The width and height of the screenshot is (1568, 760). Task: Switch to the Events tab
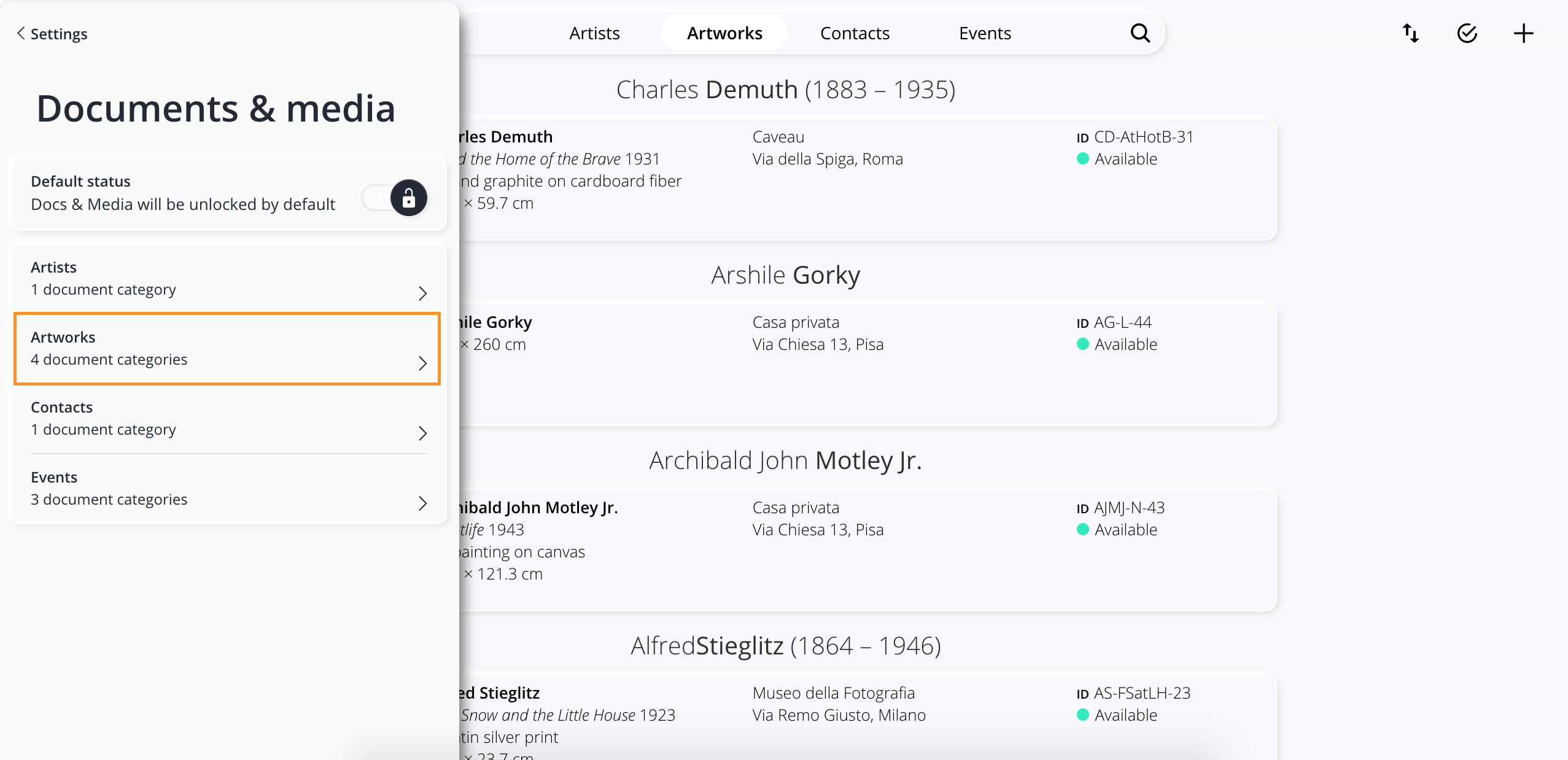point(985,33)
